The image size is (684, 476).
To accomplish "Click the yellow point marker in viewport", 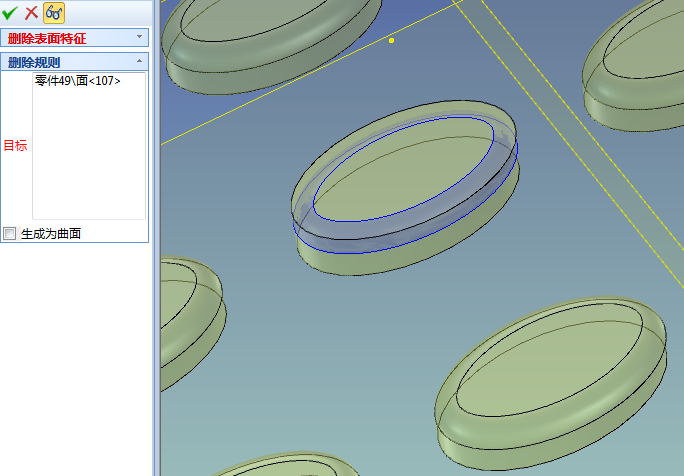I will tap(391, 41).
